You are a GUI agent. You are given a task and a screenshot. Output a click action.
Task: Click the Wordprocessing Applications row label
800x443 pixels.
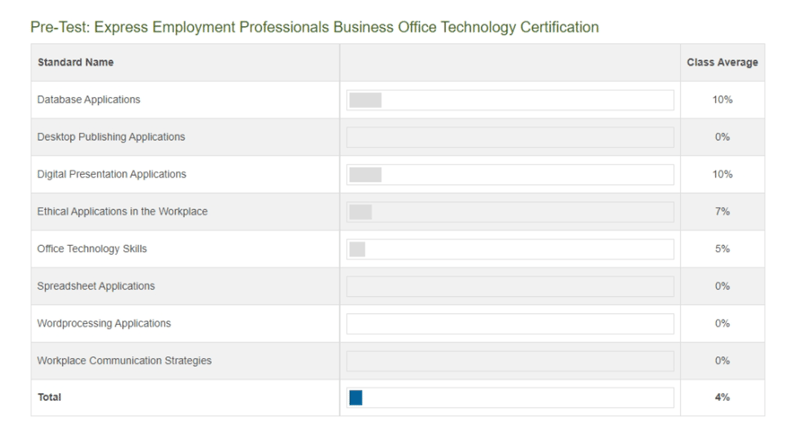[104, 323]
